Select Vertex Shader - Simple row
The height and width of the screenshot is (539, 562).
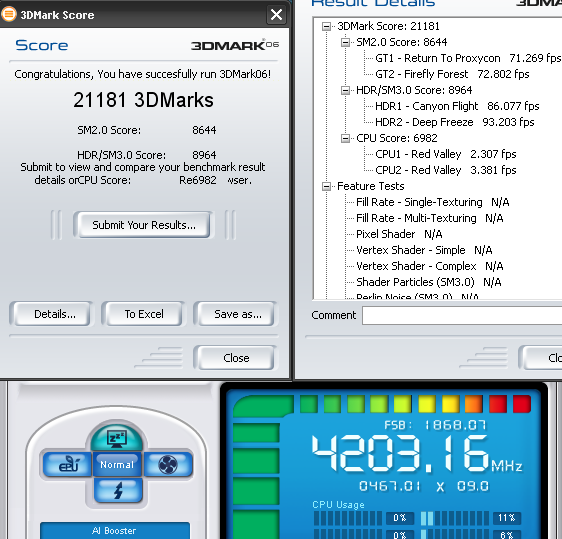point(424,250)
